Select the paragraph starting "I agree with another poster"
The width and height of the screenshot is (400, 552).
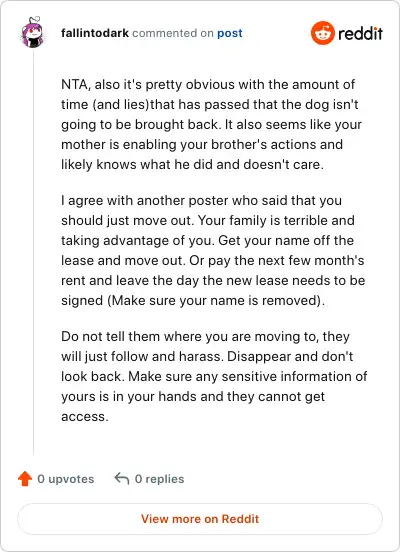[213, 250]
